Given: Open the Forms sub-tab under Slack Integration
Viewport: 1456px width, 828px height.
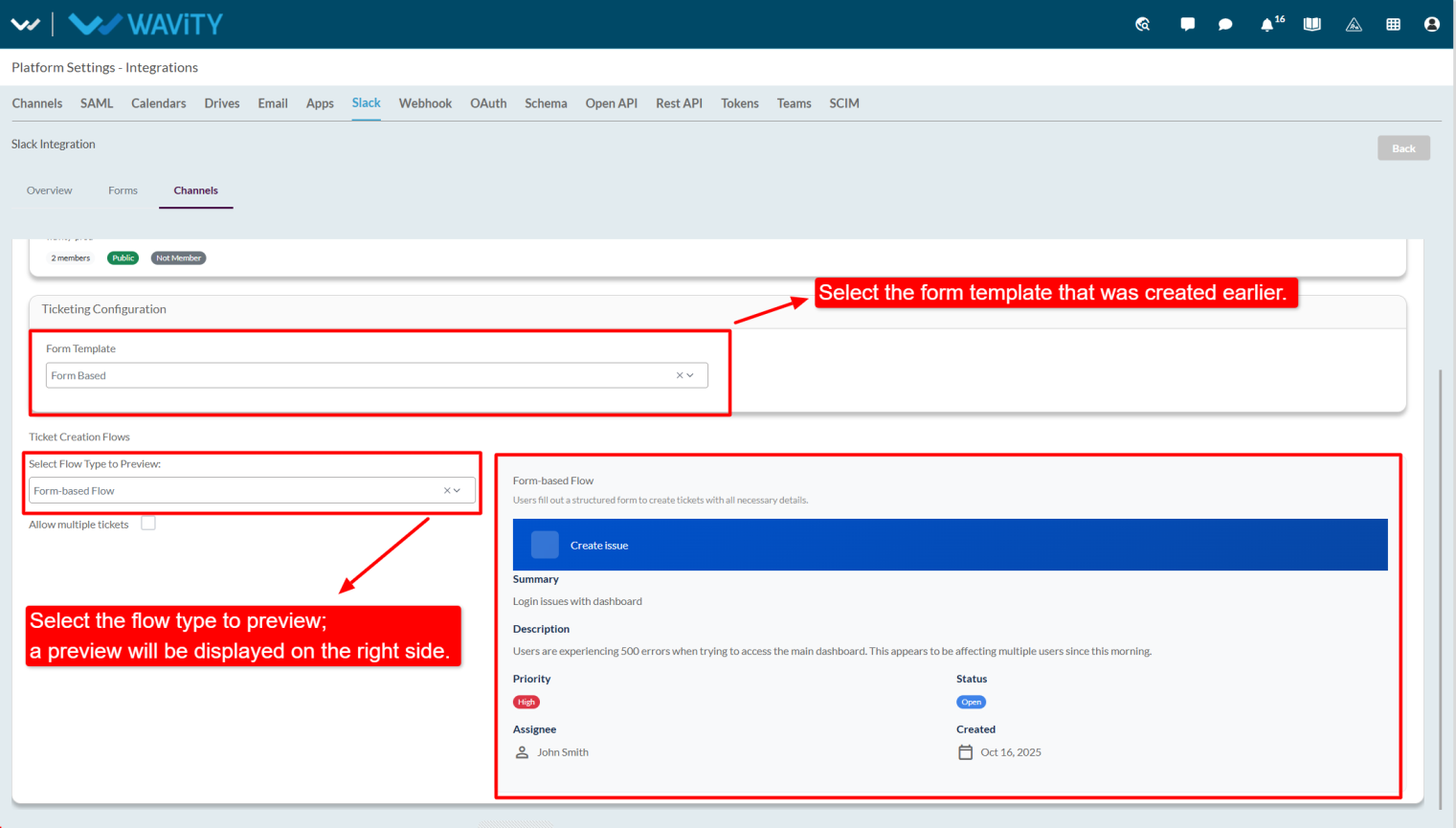Looking at the screenshot, I should [x=123, y=190].
